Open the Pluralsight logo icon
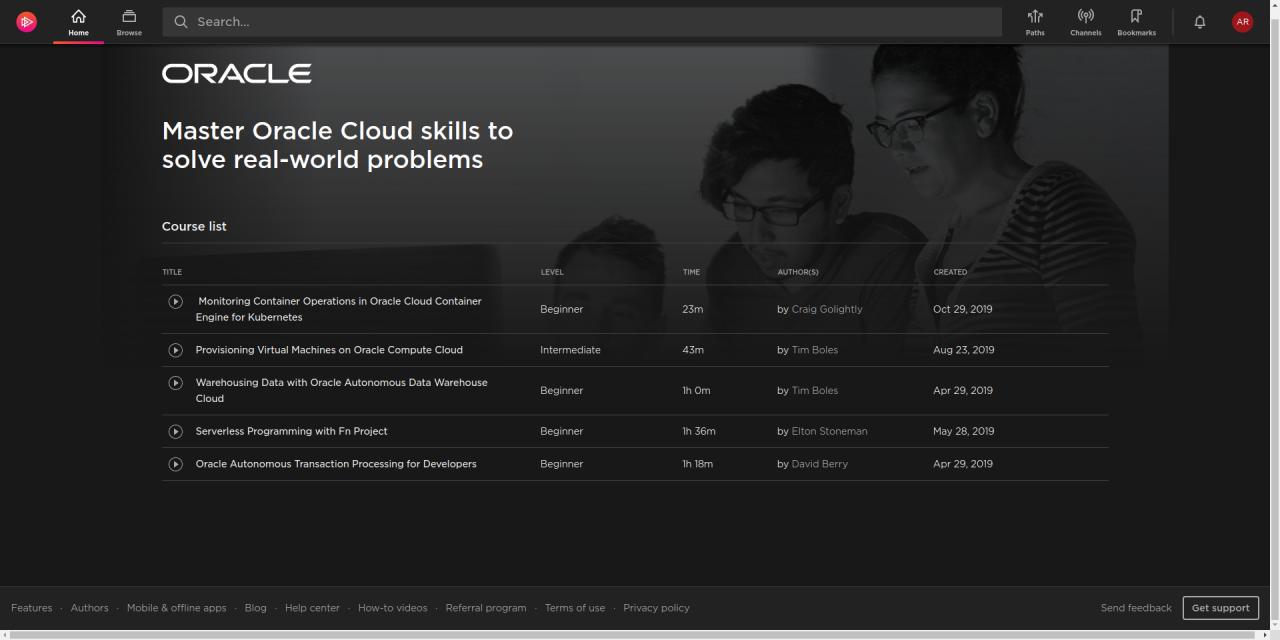The image size is (1280, 640). click(x=26, y=21)
